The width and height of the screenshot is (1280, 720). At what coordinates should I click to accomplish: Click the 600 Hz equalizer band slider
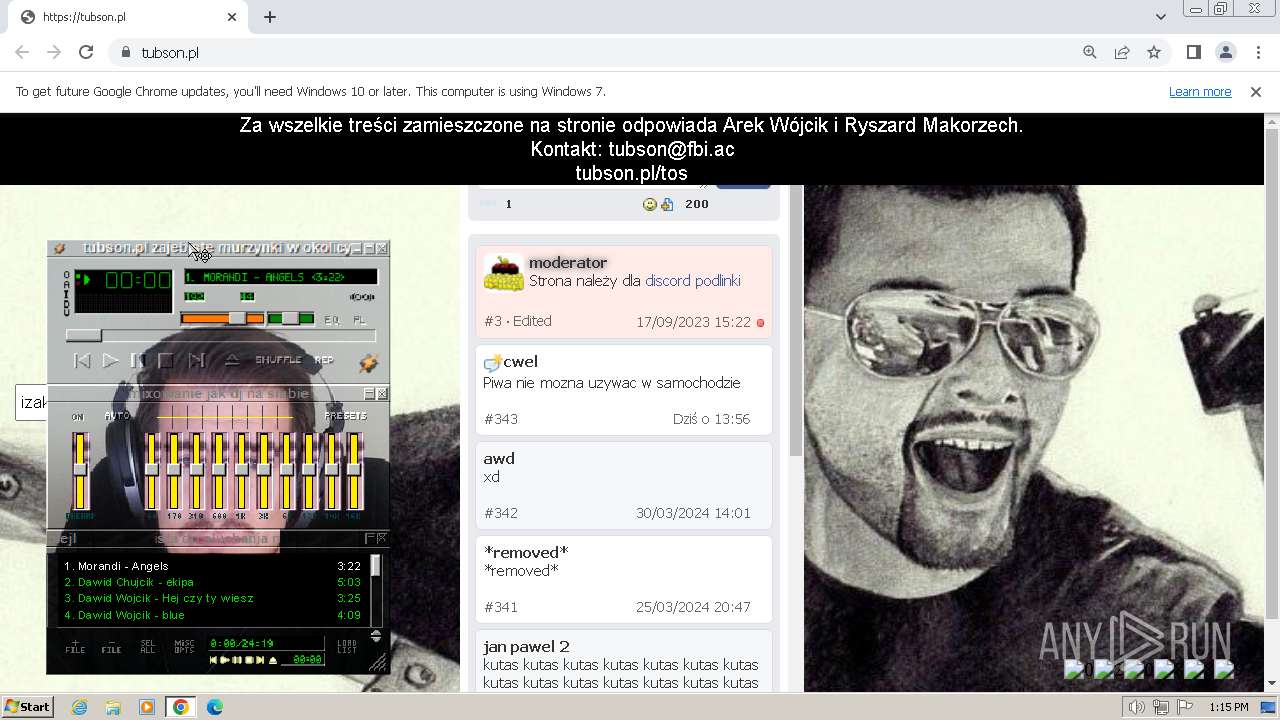pos(219,471)
